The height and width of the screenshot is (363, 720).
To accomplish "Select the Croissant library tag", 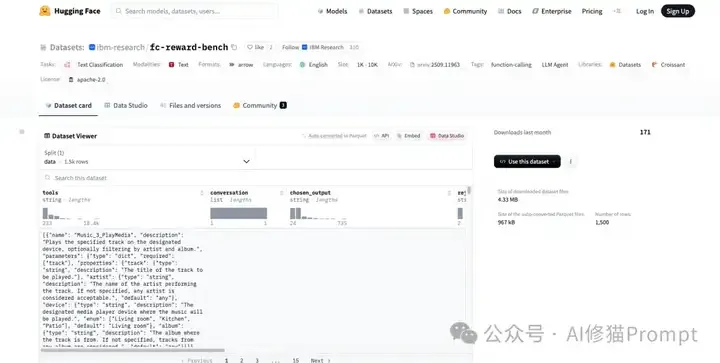I will pyautogui.click(x=668, y=65).
